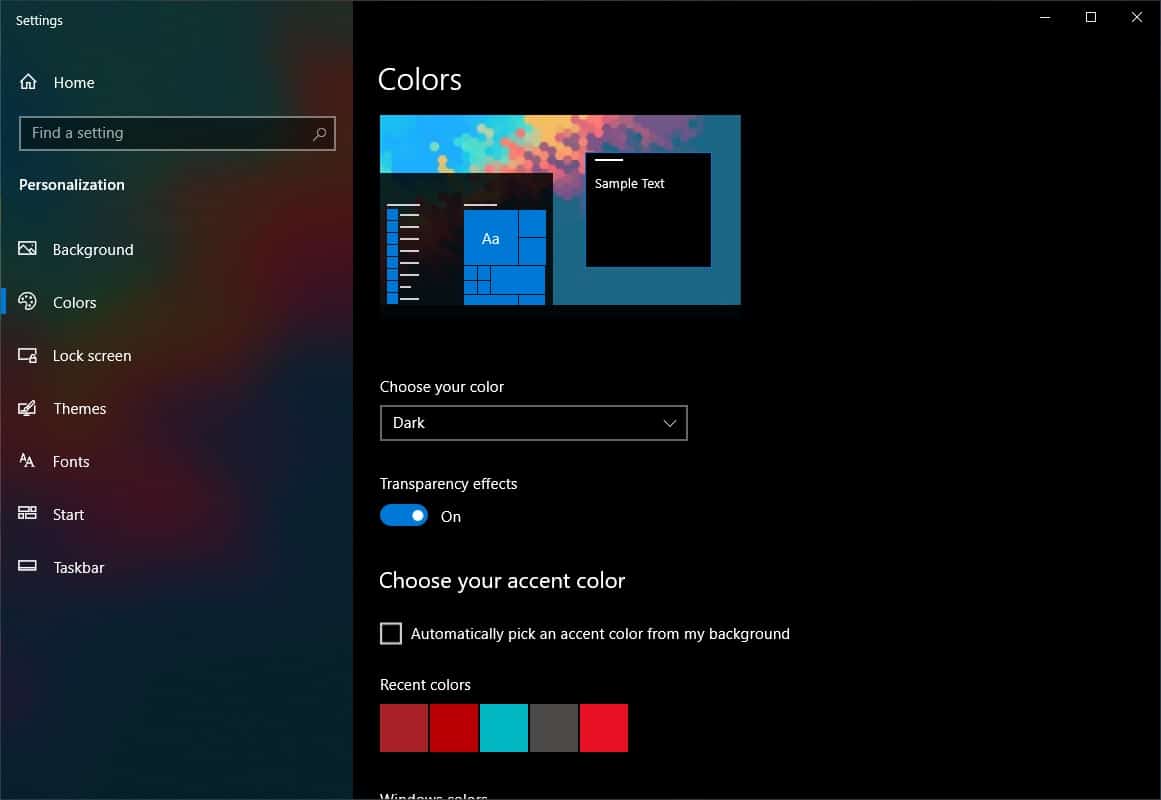Click the color preview thumbnail image
Screen dimensions: 1161x800
pos(560,210)
